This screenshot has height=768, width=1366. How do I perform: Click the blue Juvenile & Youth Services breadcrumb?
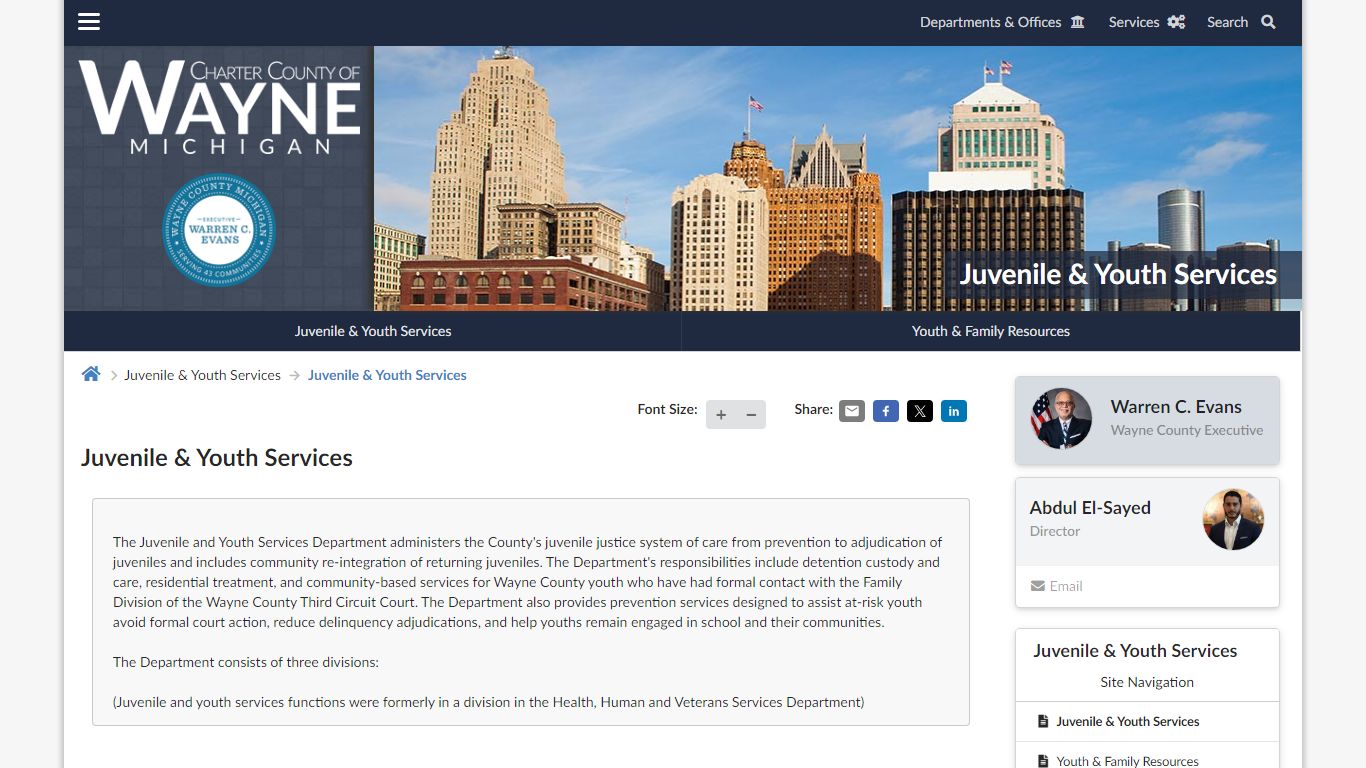coord(387,375)
